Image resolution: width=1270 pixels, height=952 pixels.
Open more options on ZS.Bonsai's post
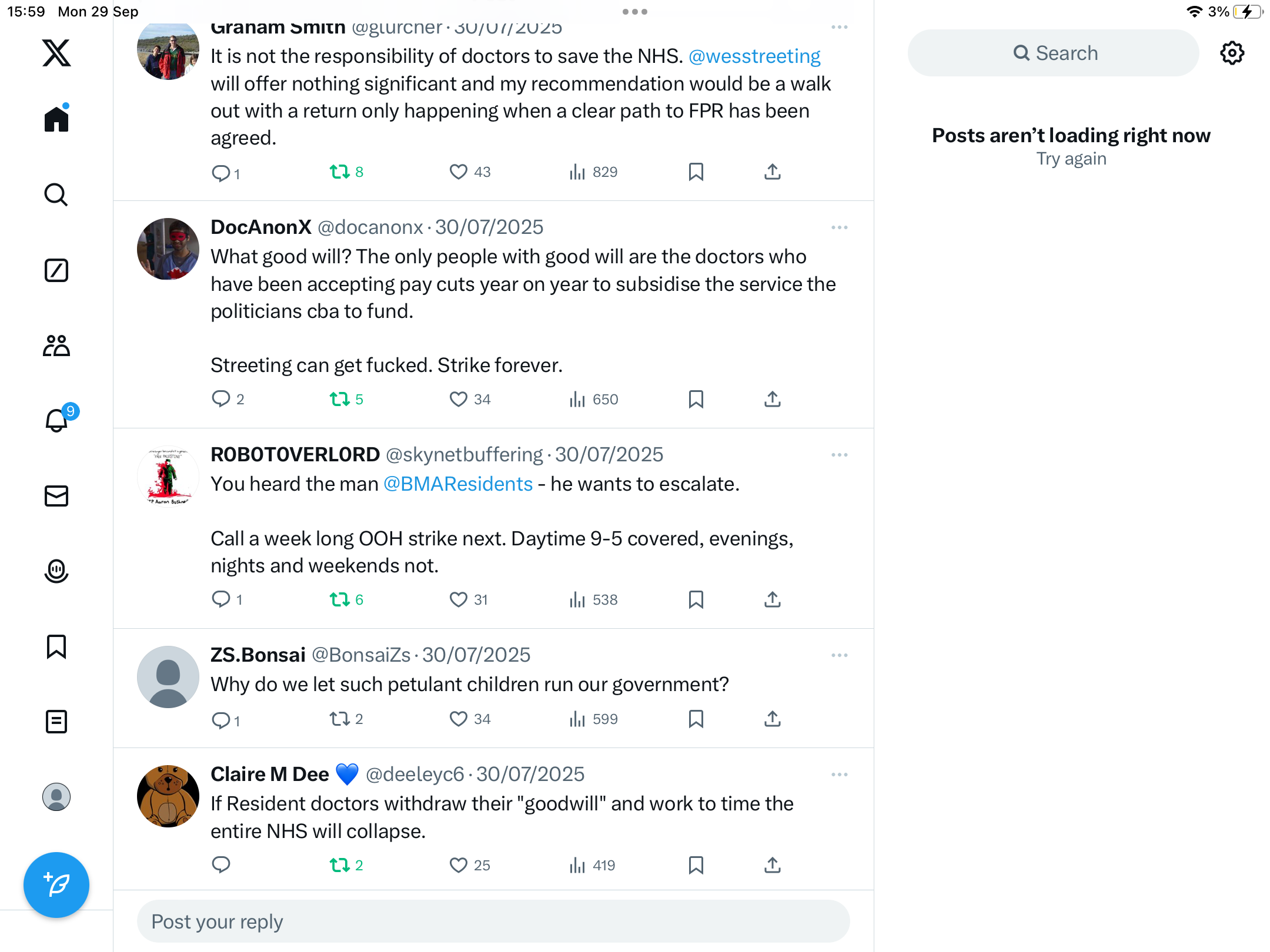839,655
